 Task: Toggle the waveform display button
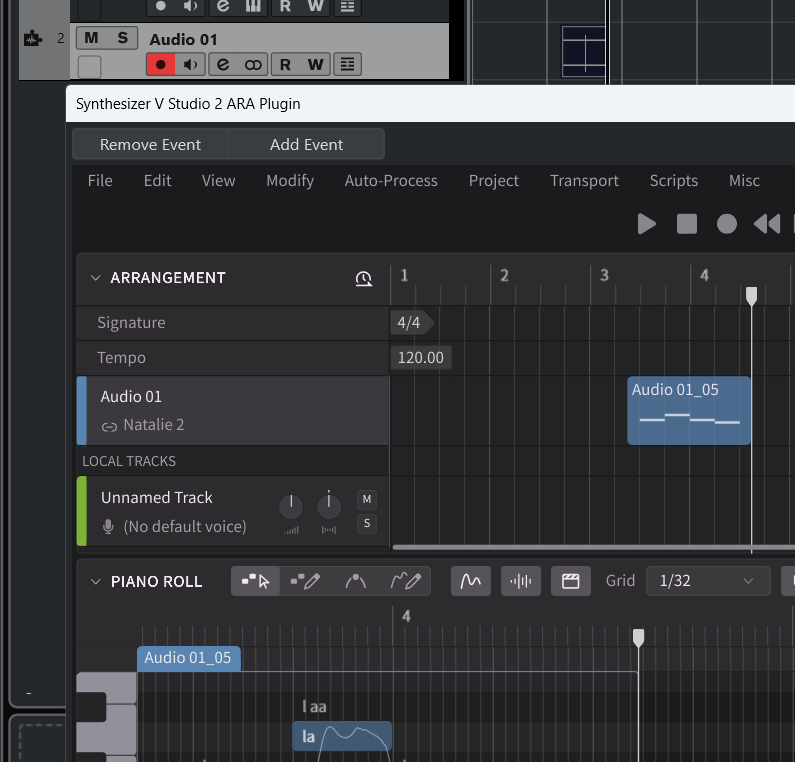click(x=521, y=581)
